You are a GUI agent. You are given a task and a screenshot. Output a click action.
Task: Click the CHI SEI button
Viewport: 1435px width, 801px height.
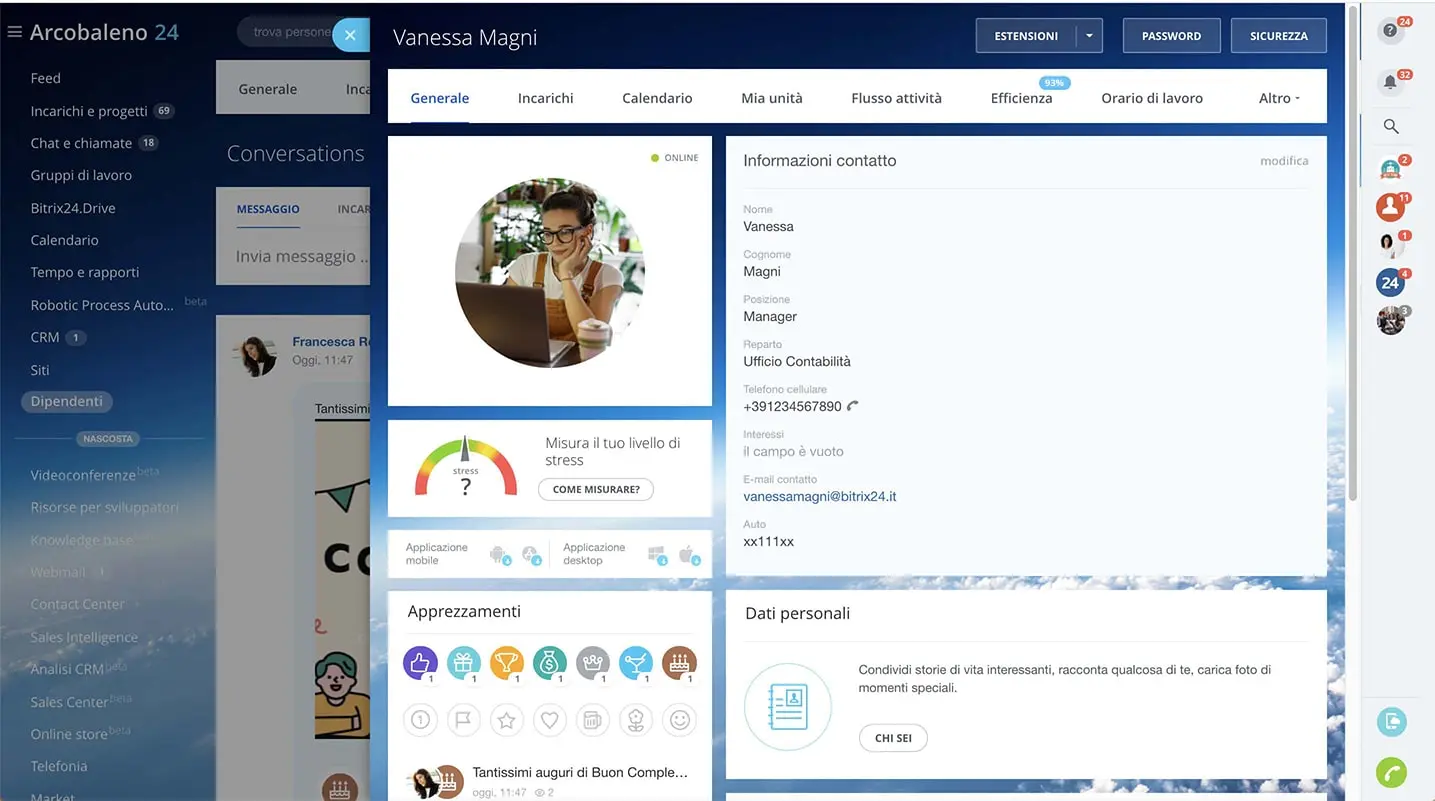pos(893,738)
